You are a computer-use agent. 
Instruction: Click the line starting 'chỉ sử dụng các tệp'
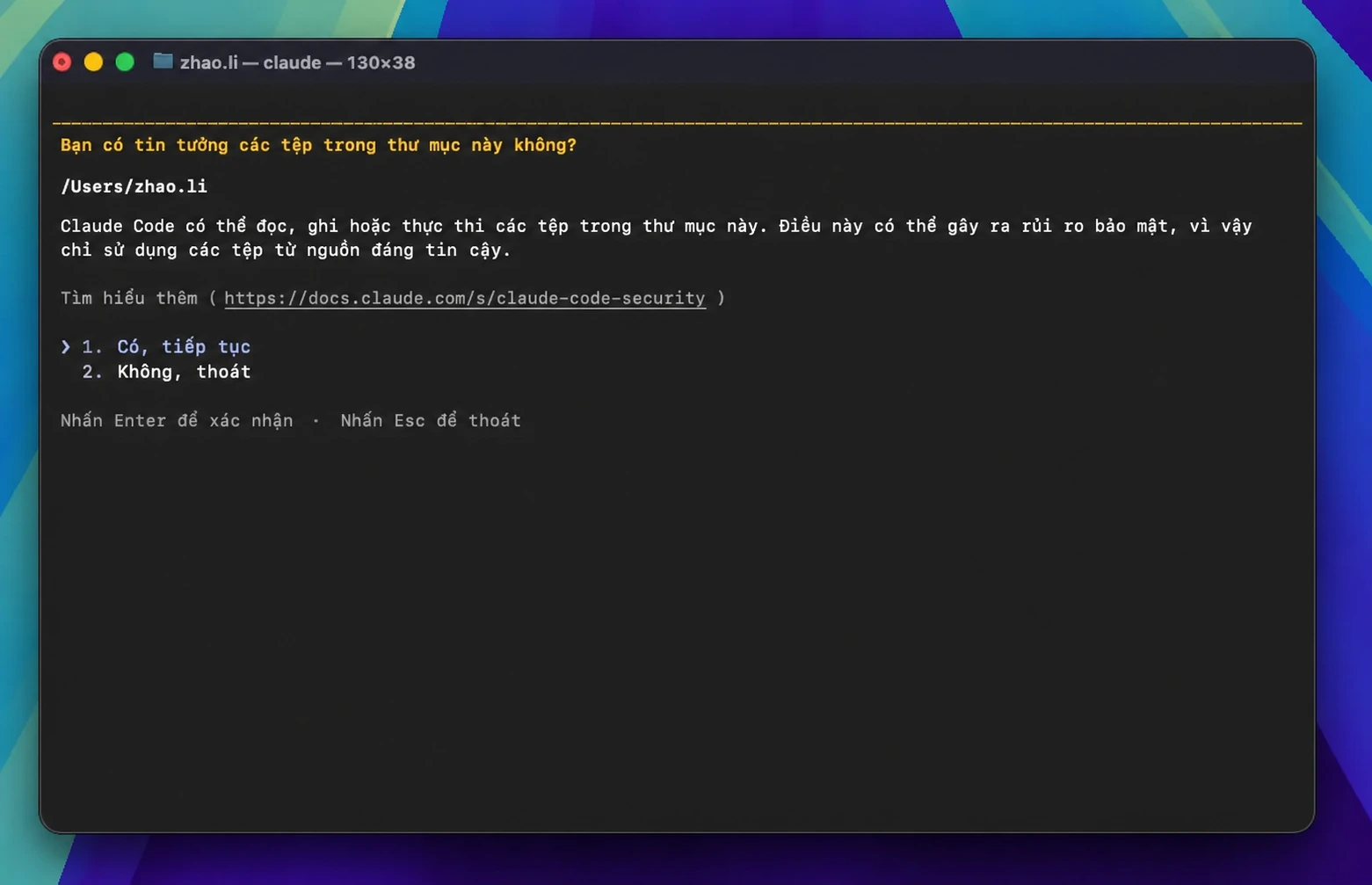(286, 250)
